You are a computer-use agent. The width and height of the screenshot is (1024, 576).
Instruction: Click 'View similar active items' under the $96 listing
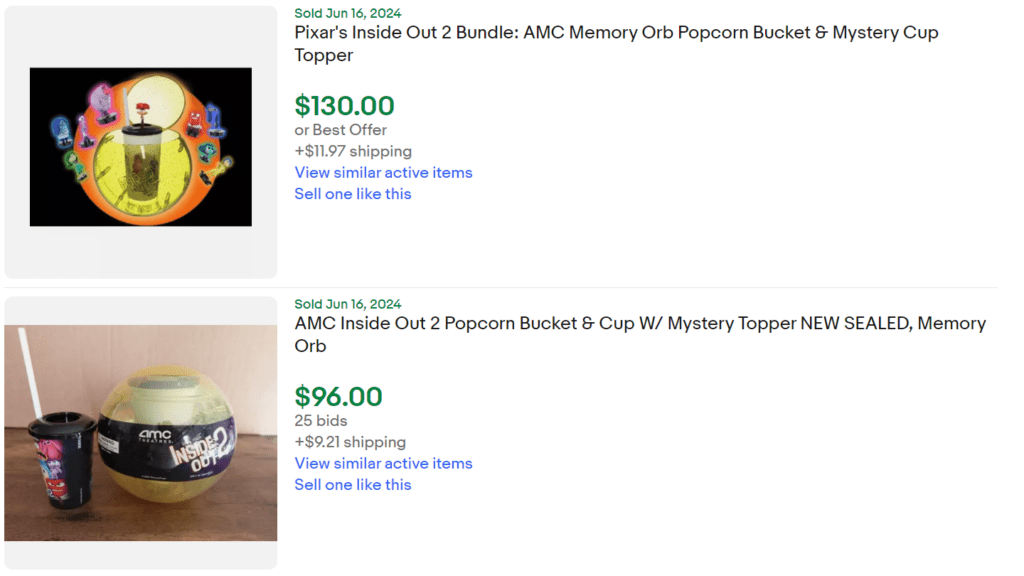coord(383,463)
